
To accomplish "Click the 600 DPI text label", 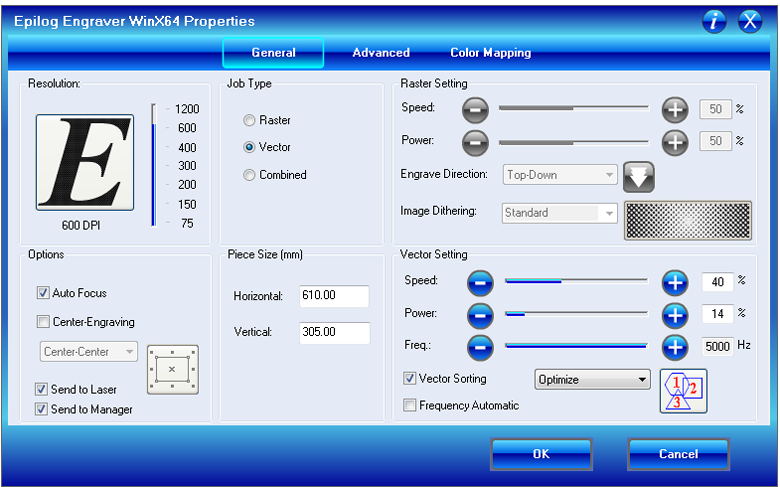I will [81, 225].
